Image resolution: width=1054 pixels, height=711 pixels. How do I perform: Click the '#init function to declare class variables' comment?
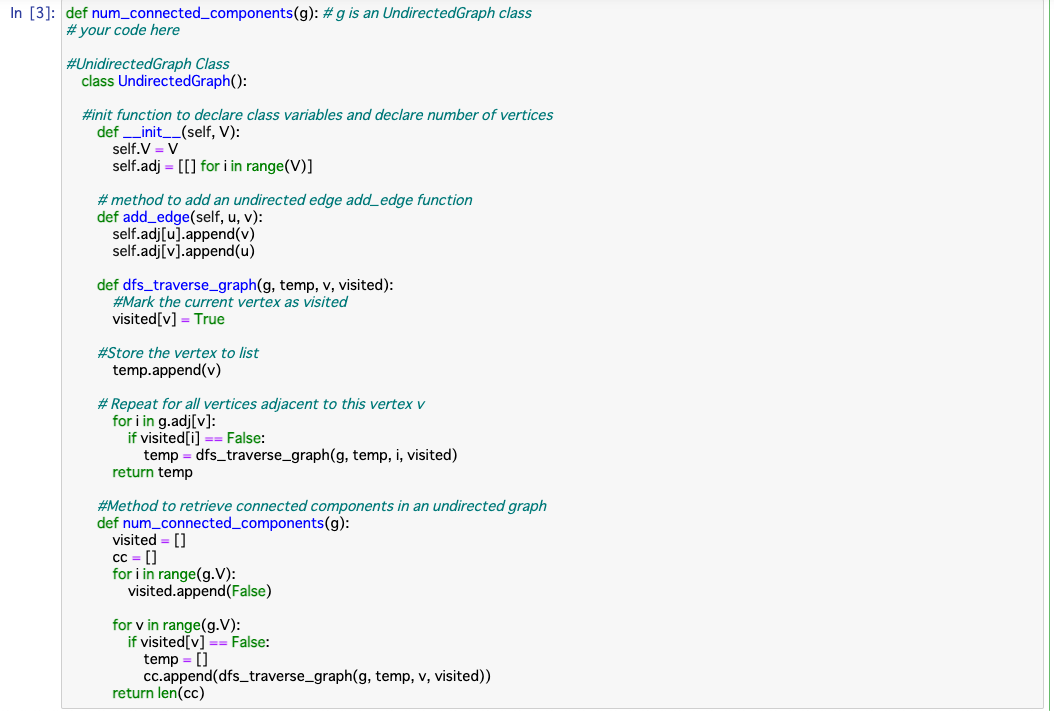click(317, 116)
